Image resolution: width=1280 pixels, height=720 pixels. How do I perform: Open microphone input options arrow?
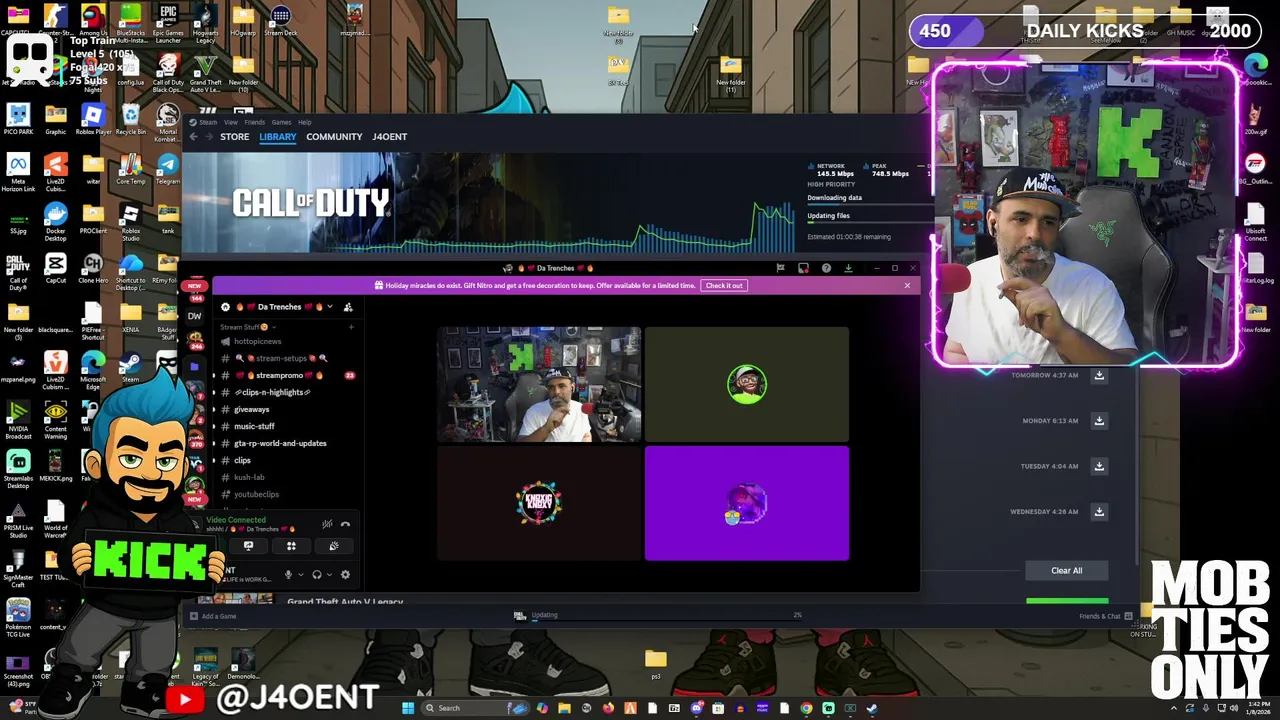pos(301,575)
